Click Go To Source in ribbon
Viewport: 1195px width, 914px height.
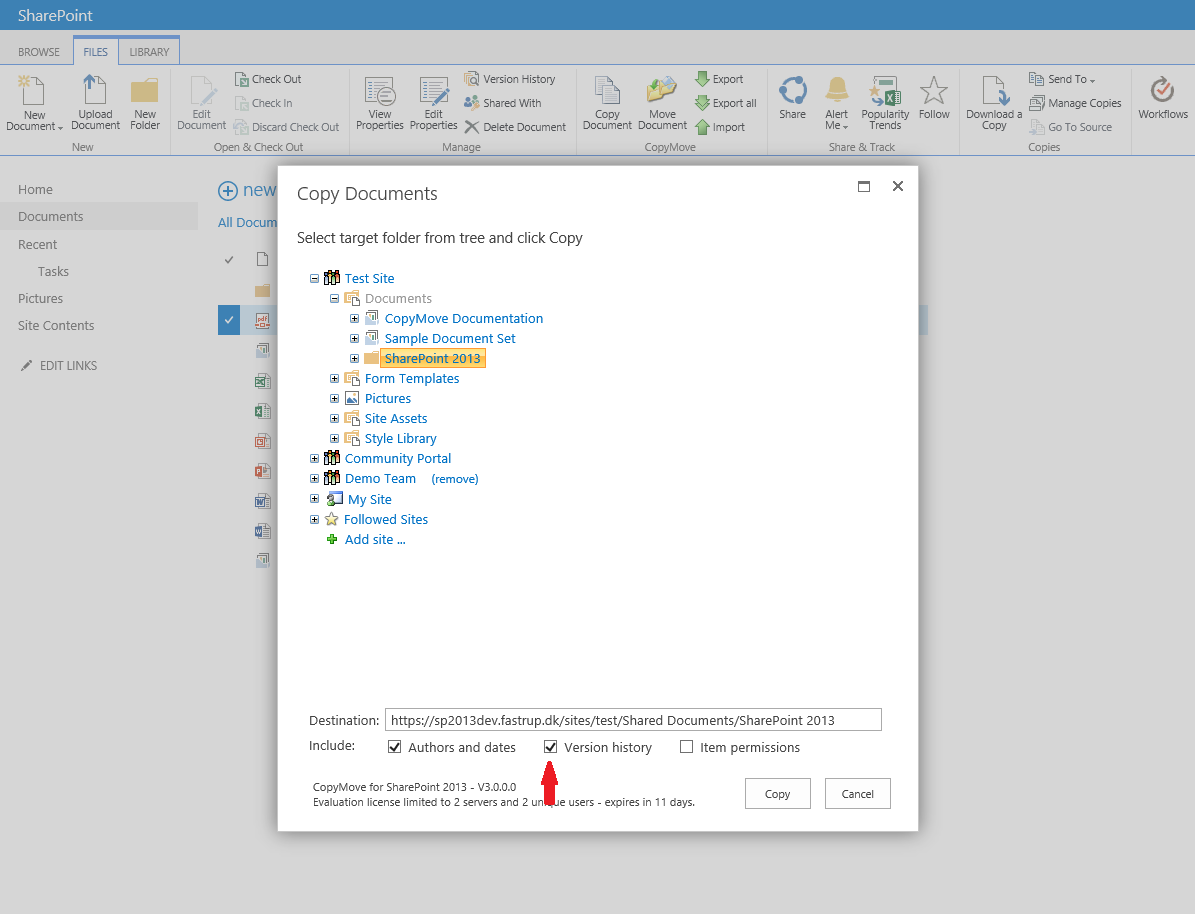pyautogui.click(x=1071, y=127)
